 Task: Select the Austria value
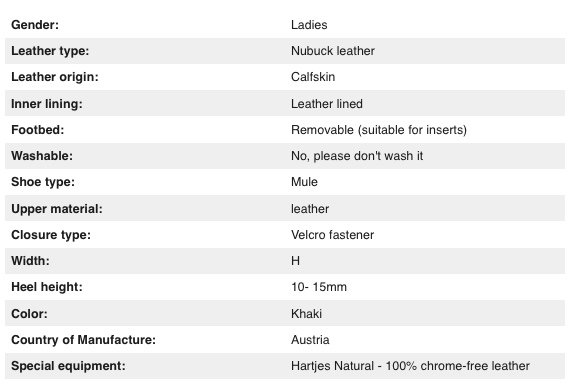(x=310, y=340)
